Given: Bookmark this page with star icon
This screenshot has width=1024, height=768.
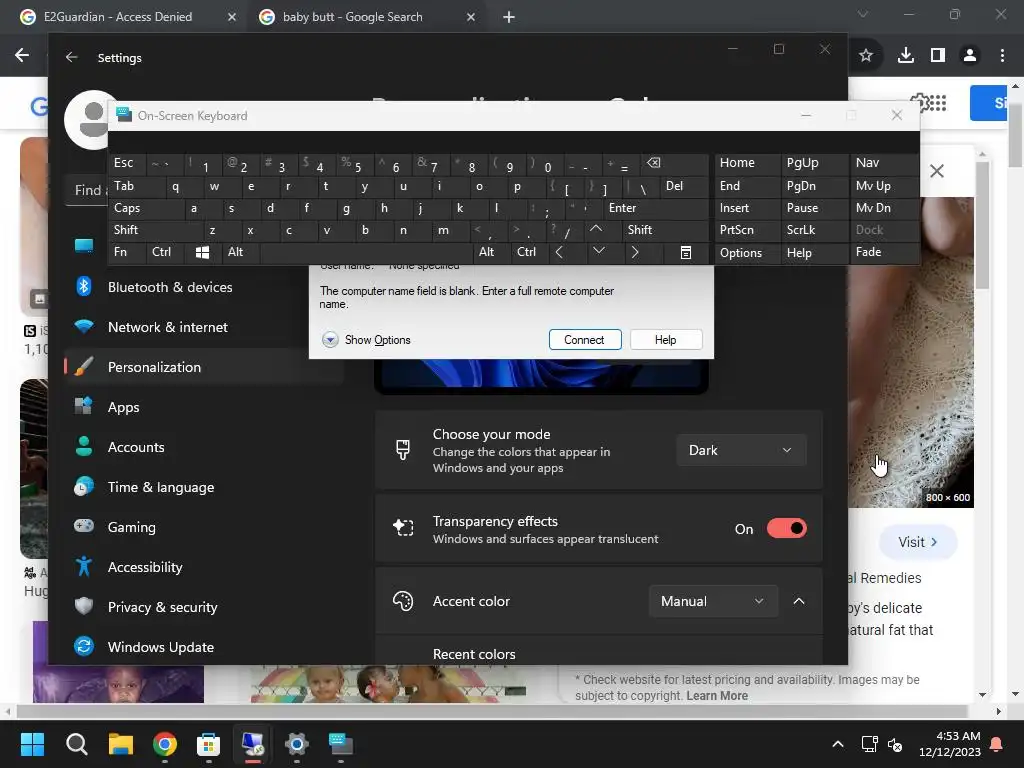Looking at the screenshot, I should click(866, 56).
